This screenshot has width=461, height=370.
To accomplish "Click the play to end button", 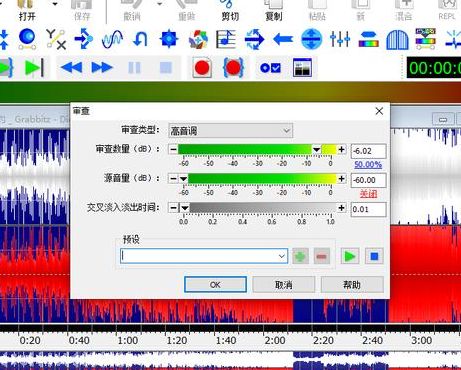I will tap(34, 68).
